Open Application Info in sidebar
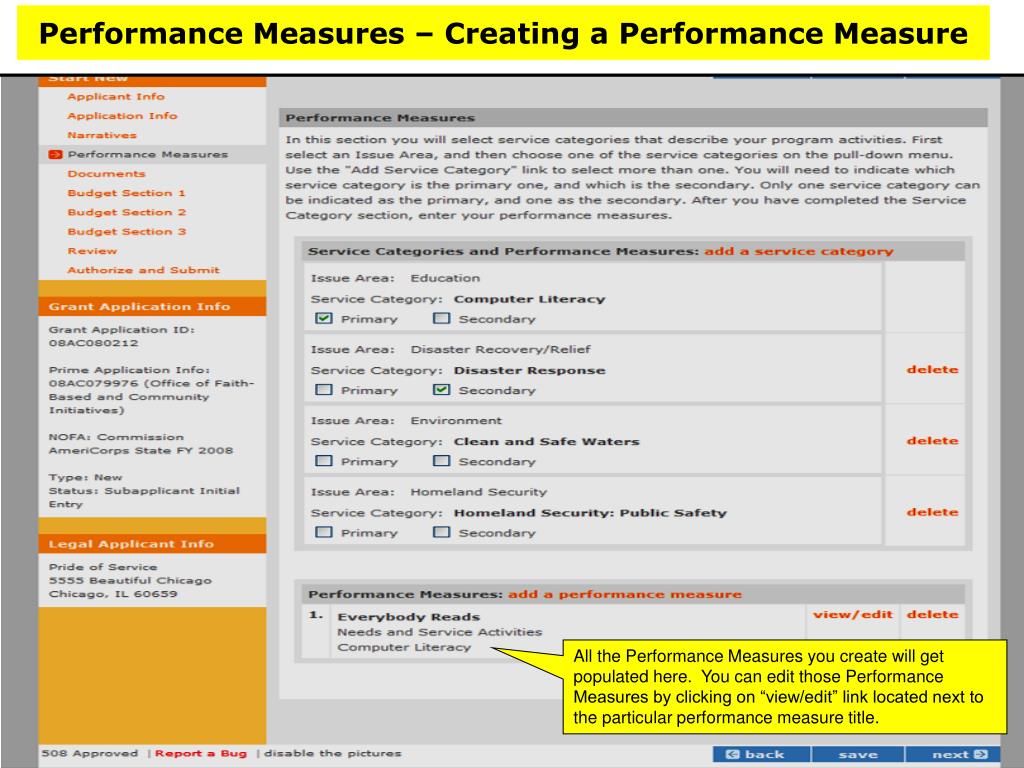 (x=122, y=116)
